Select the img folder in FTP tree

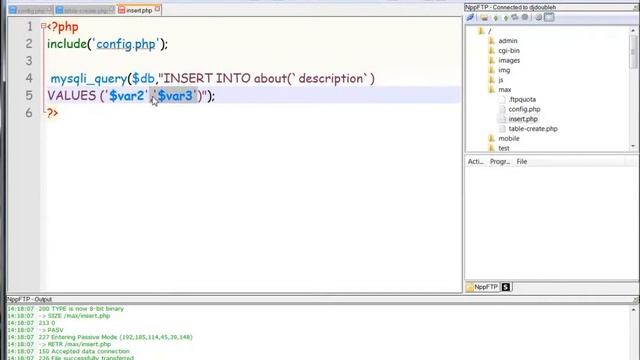(504, 70)
